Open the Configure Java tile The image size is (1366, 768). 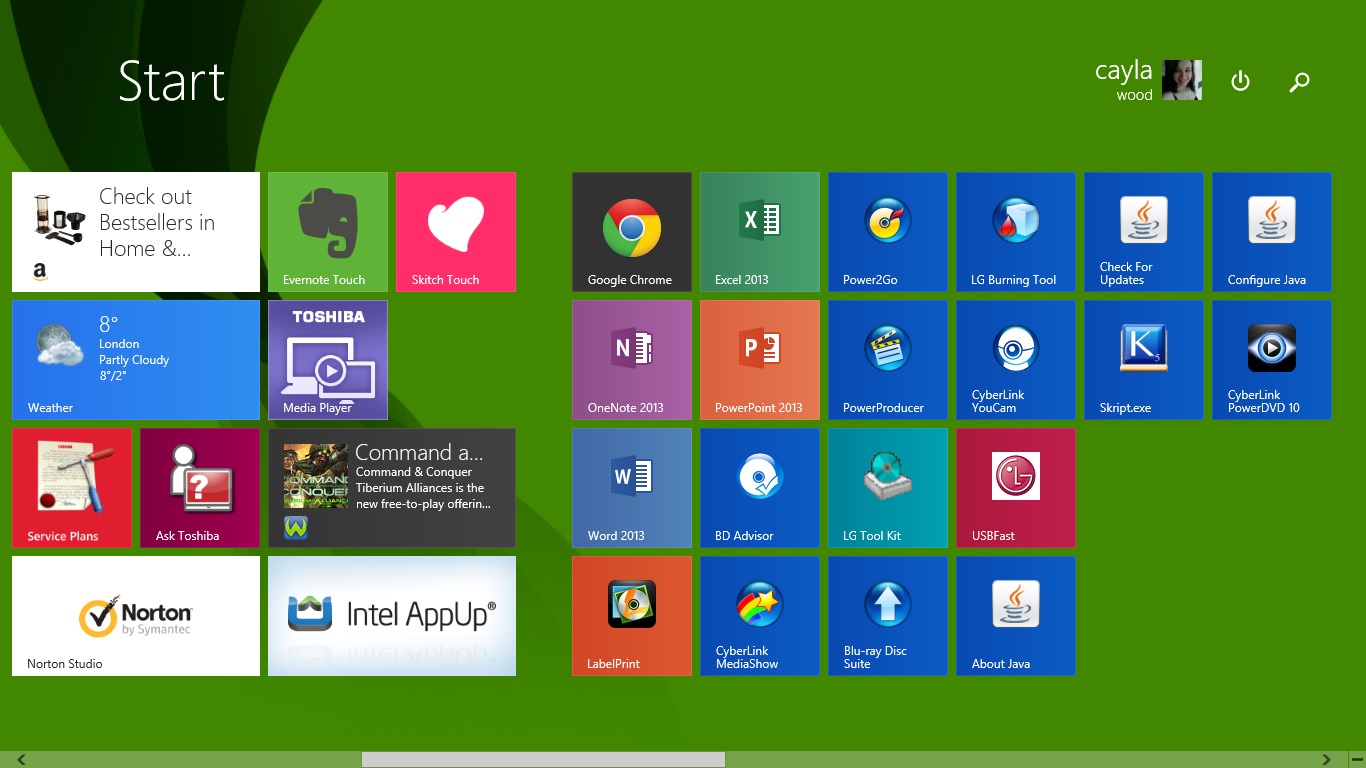pyautogui.click(x=1272, y=232)
